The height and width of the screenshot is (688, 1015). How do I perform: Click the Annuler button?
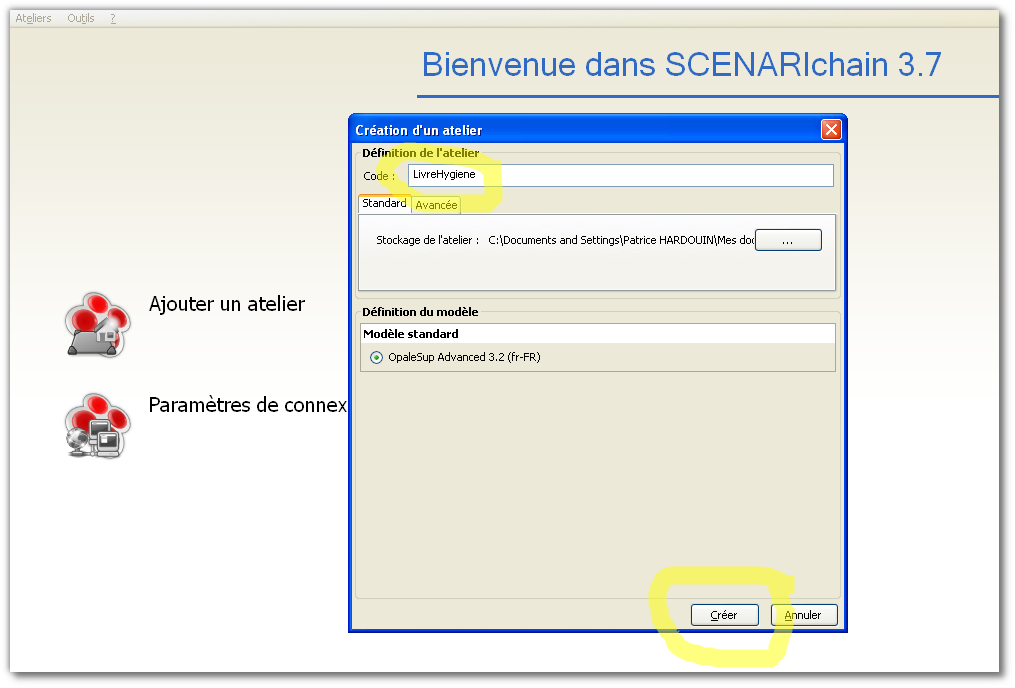coord(804,615)
